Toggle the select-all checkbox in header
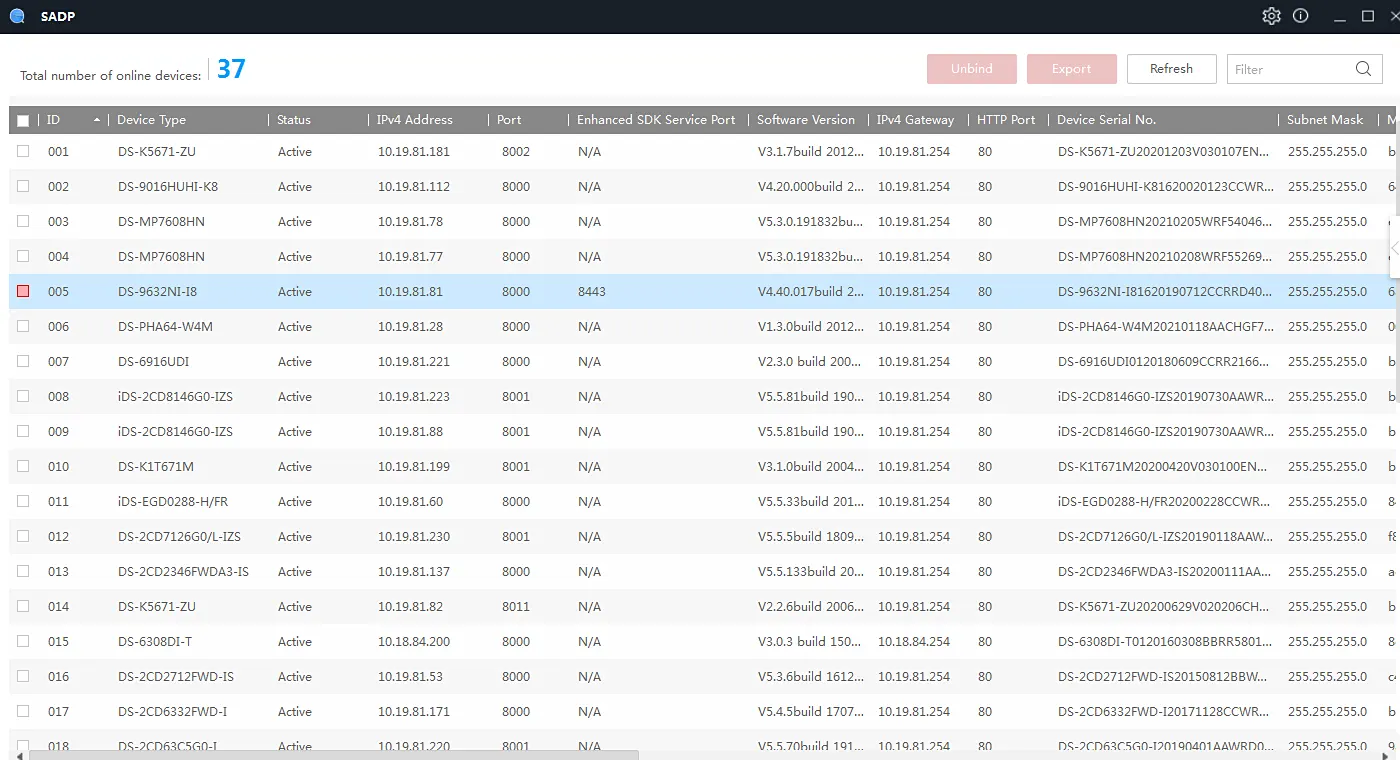The image size is (1400, 760). (x=23, y=120)
